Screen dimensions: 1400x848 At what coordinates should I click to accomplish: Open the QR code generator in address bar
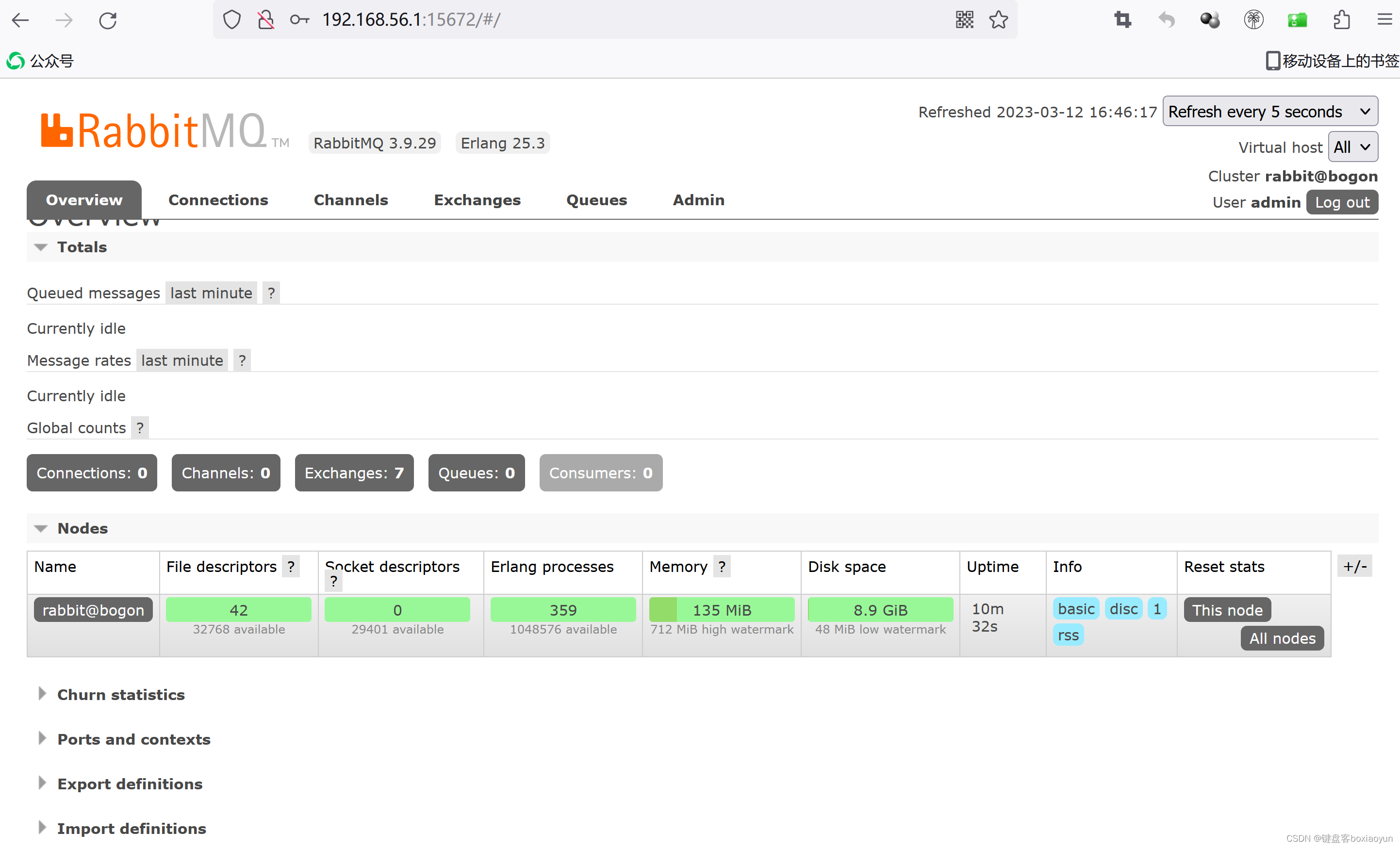tap(964, 20)
